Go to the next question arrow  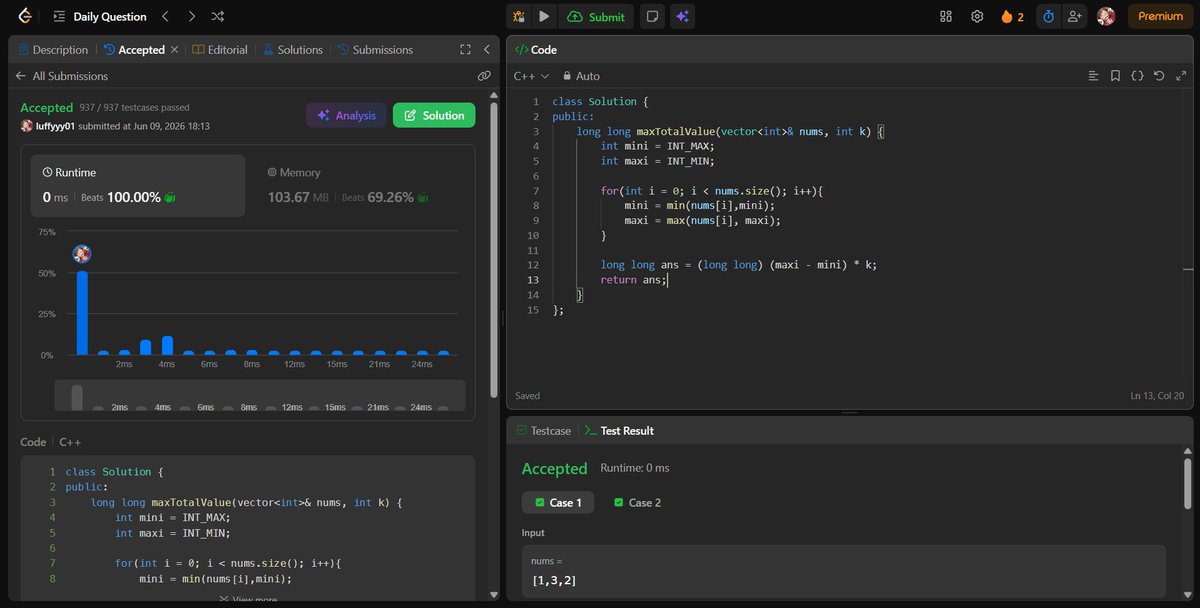pos(192,16)
